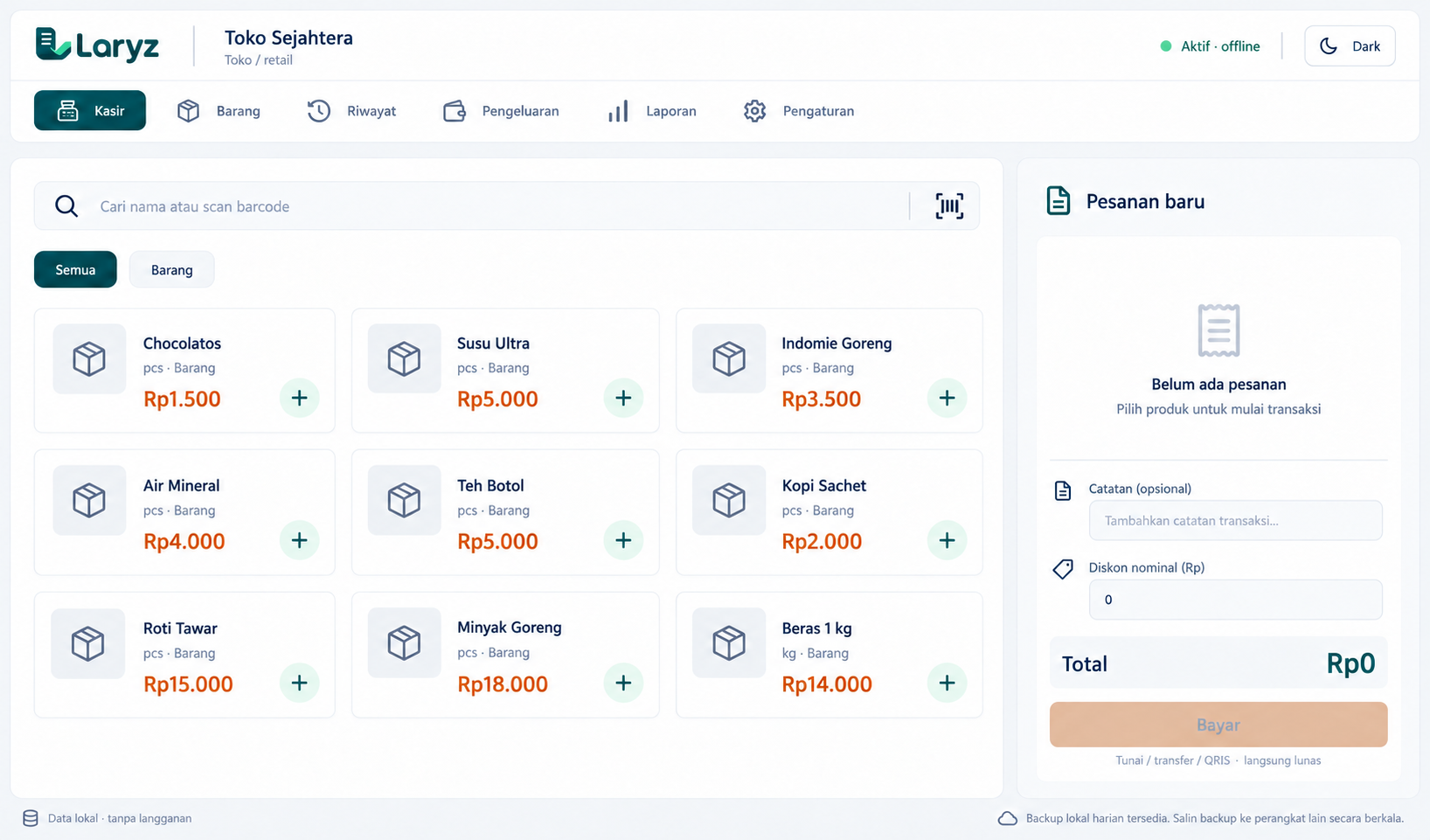Screen dimensions: 1430x840
Task: Add Roti Tawar with the plus icon
Action: pyautogui.click(x=299, y=683)
